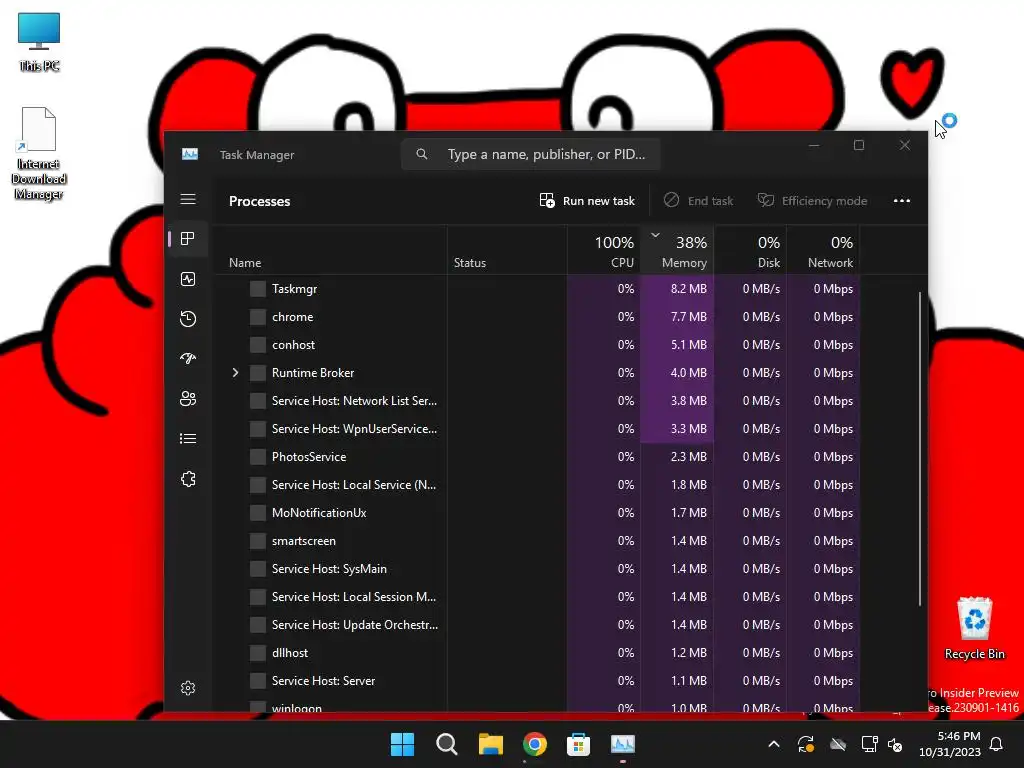
Task: Open taskbar Search
Action: point(447,744)
